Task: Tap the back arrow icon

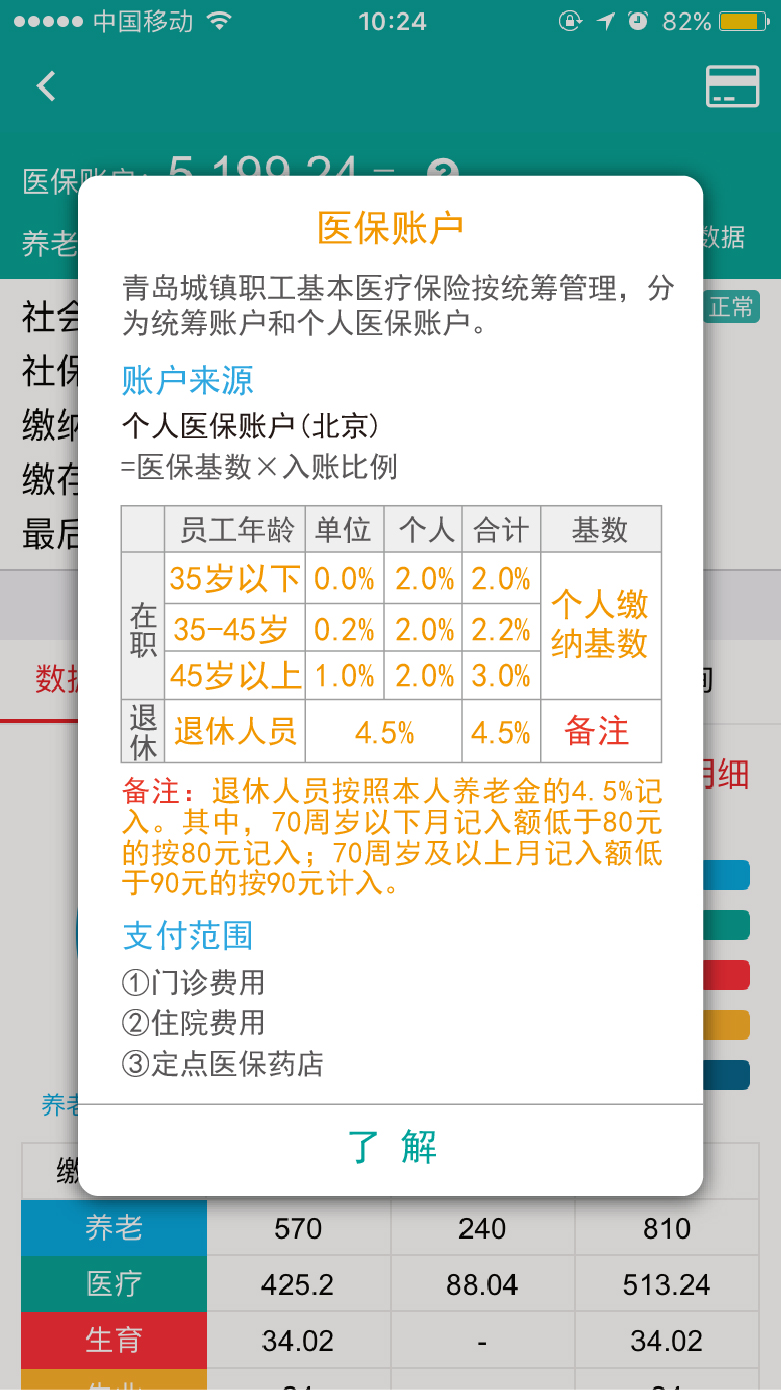Action: tap(45, 86)
